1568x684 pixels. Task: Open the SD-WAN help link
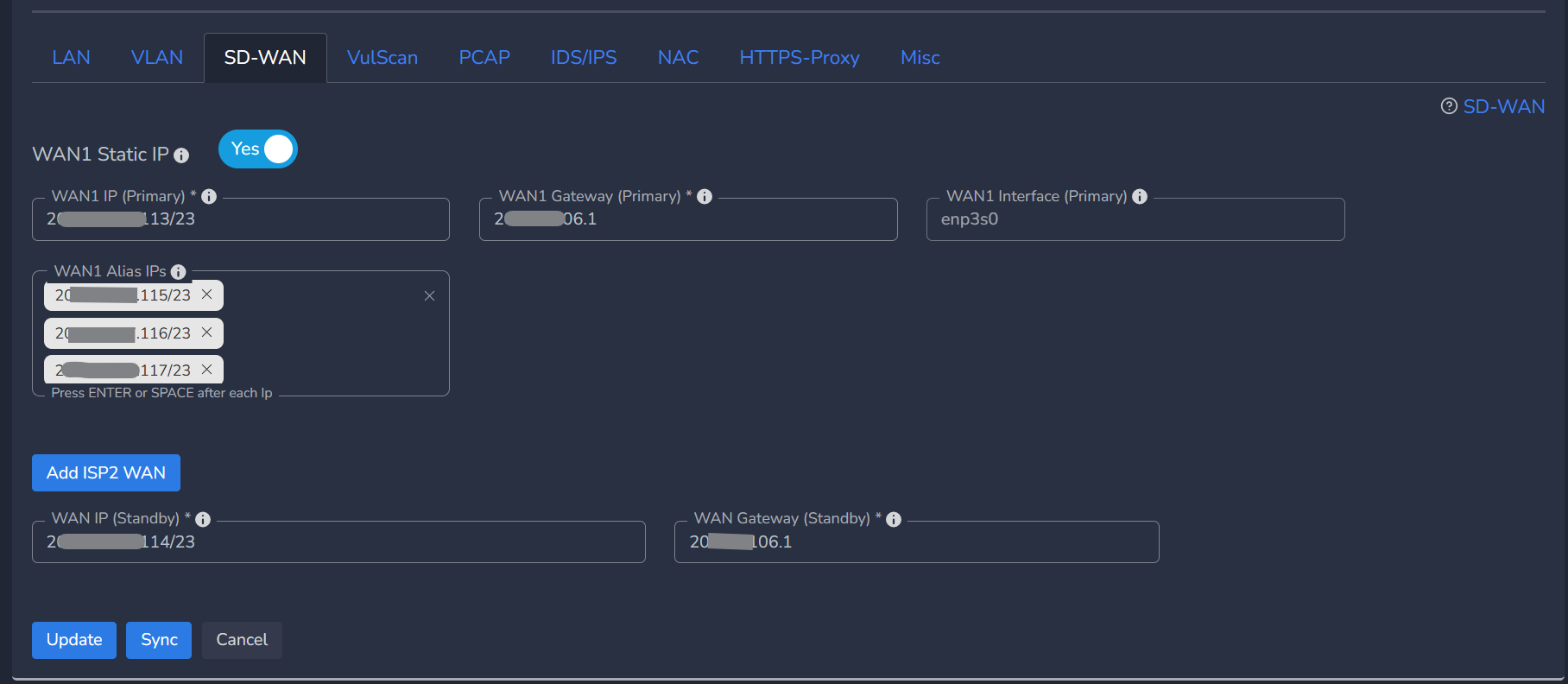[x=1503, y=106]
